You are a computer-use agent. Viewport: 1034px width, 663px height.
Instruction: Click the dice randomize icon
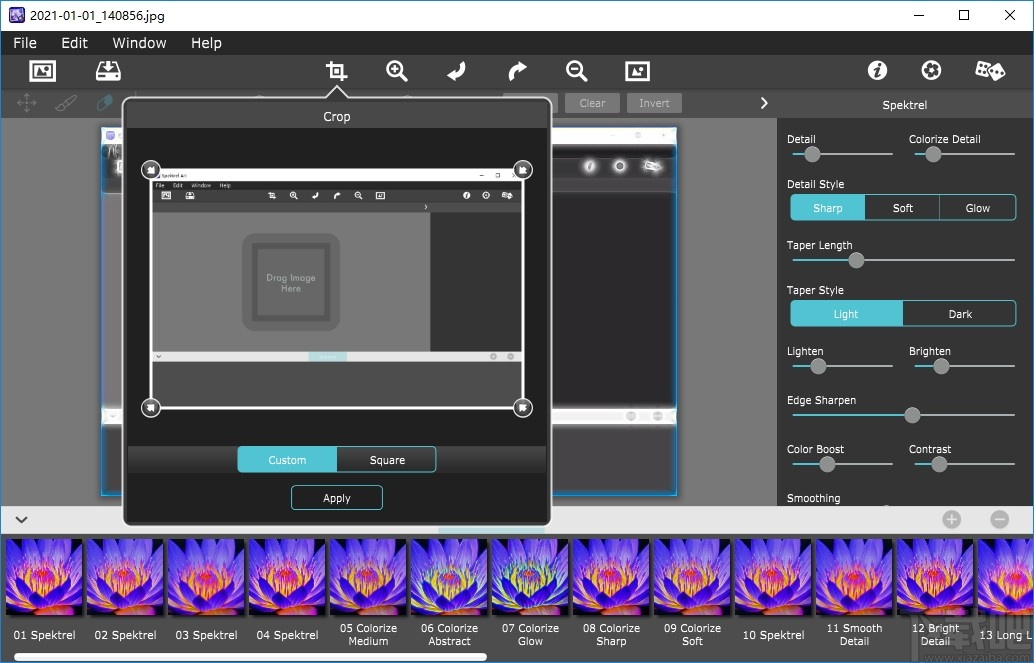point(989,70)
